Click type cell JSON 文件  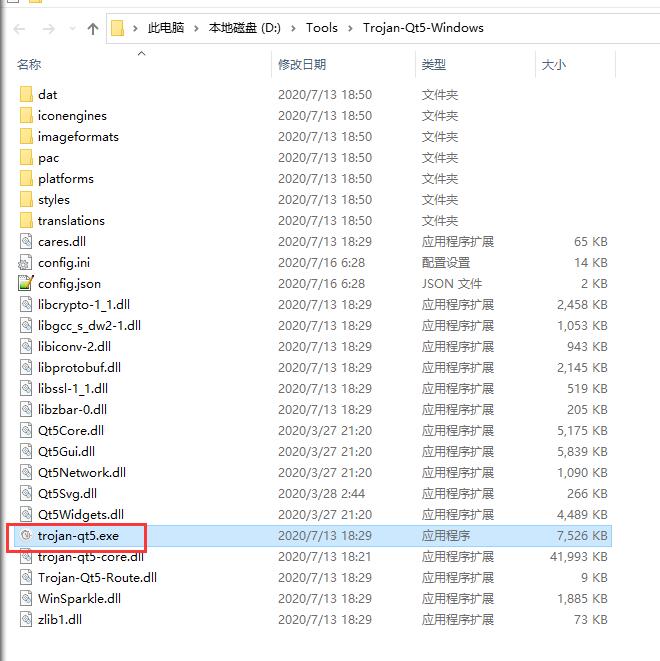pyautogui.click(x=452, y=284)
